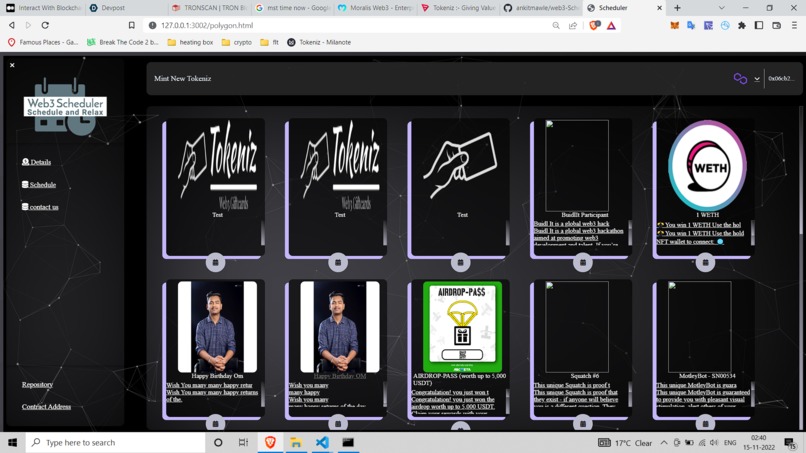Schedule the Happy Birthday OM second card
Viewport: 806px width, 453px height.
coord(338,423)
